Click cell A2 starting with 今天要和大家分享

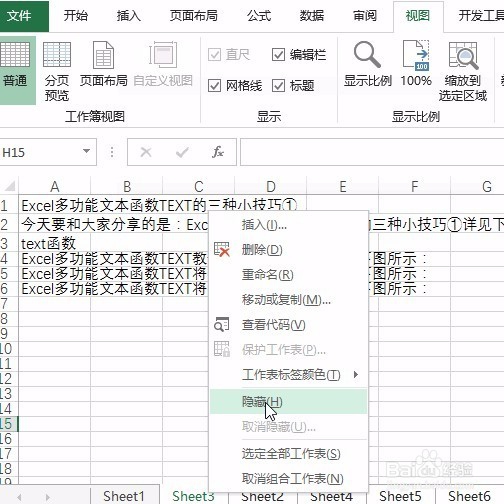pyautogui.click(x=54, y=224)
